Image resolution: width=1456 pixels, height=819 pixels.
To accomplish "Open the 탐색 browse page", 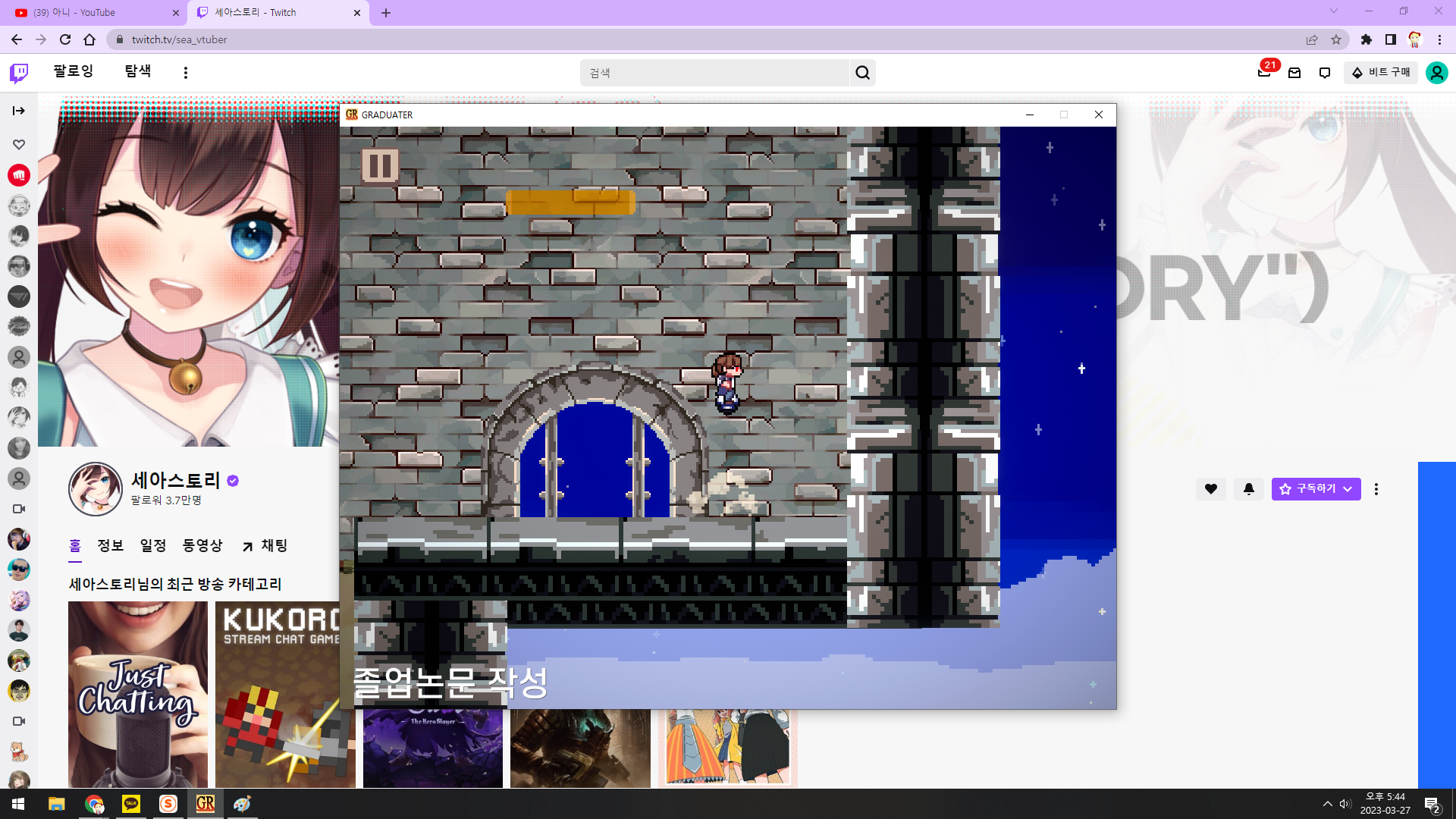I will click(138, 71).
